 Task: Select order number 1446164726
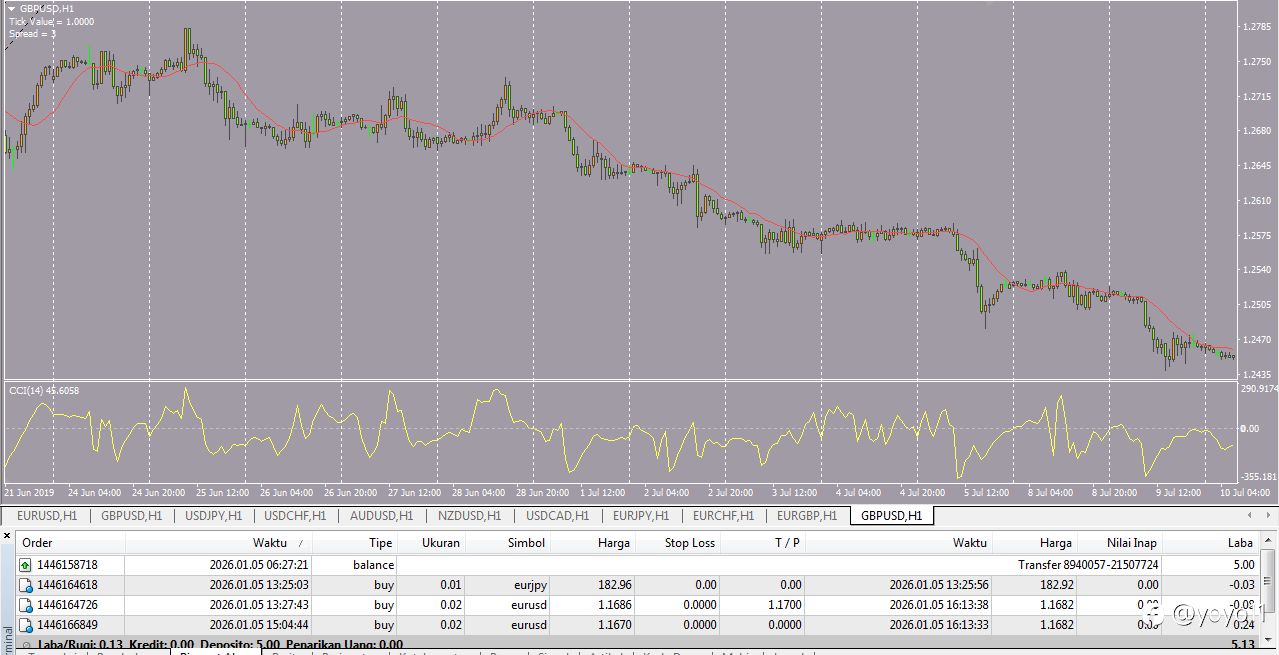(x=67, y=605)
